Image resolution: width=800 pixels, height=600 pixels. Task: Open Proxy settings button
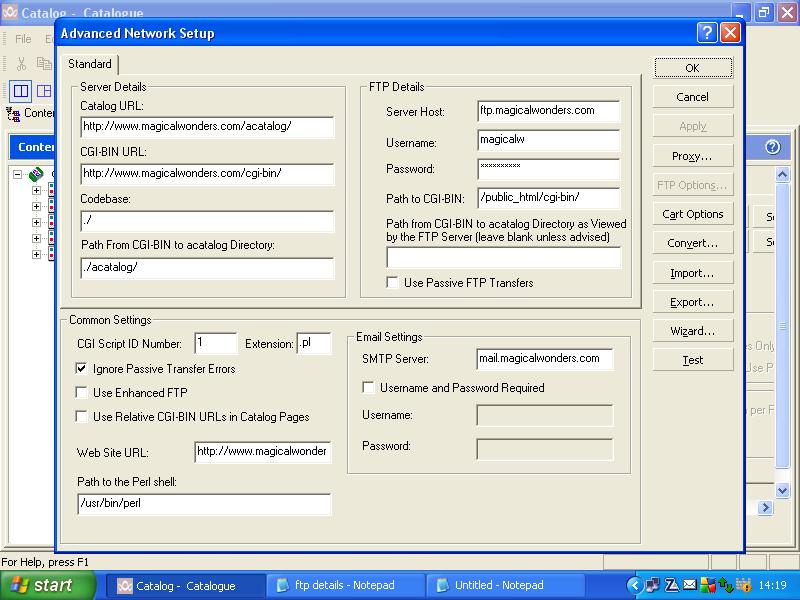[x=692, y=156]
